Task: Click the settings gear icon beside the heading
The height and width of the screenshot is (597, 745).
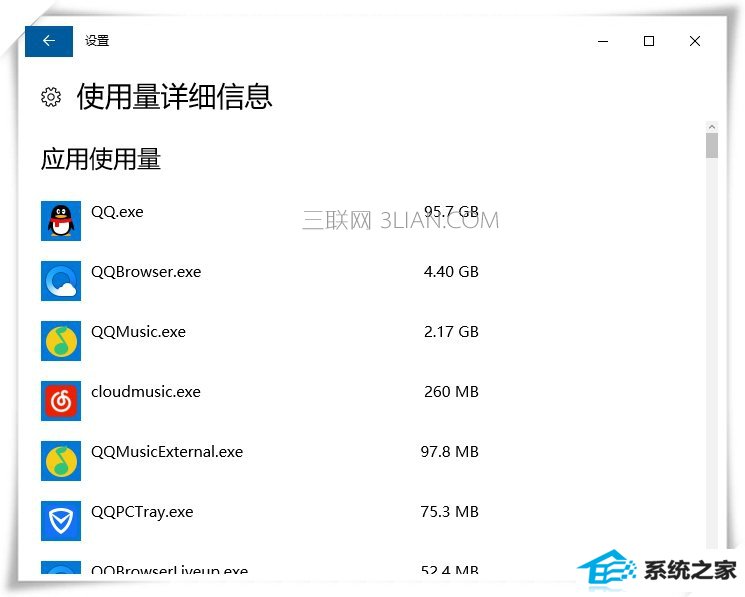Action: [51, 97]
